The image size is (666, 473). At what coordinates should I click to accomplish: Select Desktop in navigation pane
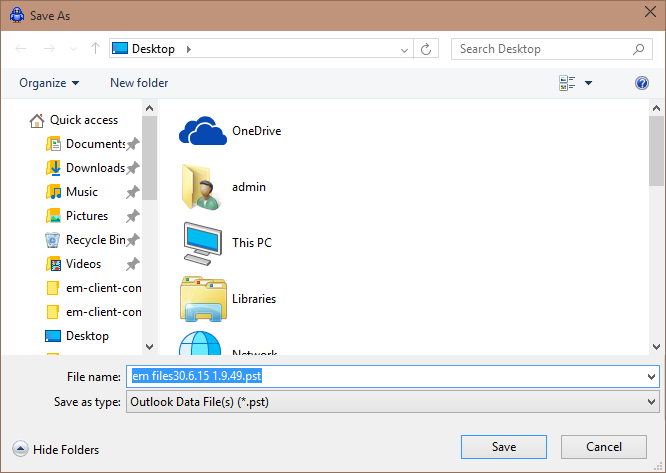pyautogui.click(x=77, y=336)
